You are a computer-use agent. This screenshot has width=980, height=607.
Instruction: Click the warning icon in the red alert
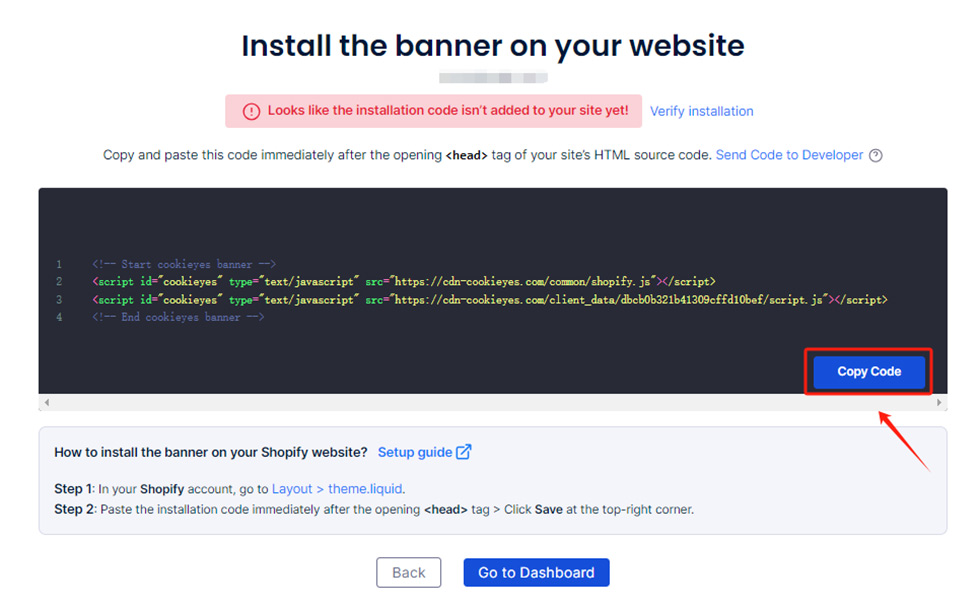point(251,111)
